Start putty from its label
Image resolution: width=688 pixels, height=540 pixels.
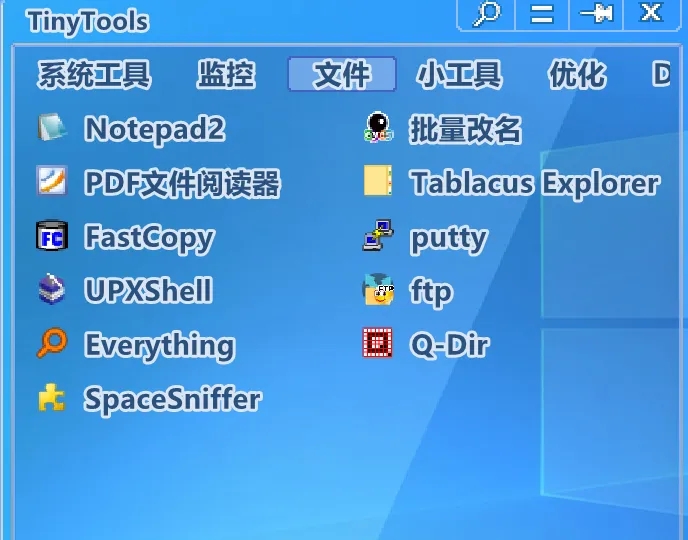click(449, 240)
